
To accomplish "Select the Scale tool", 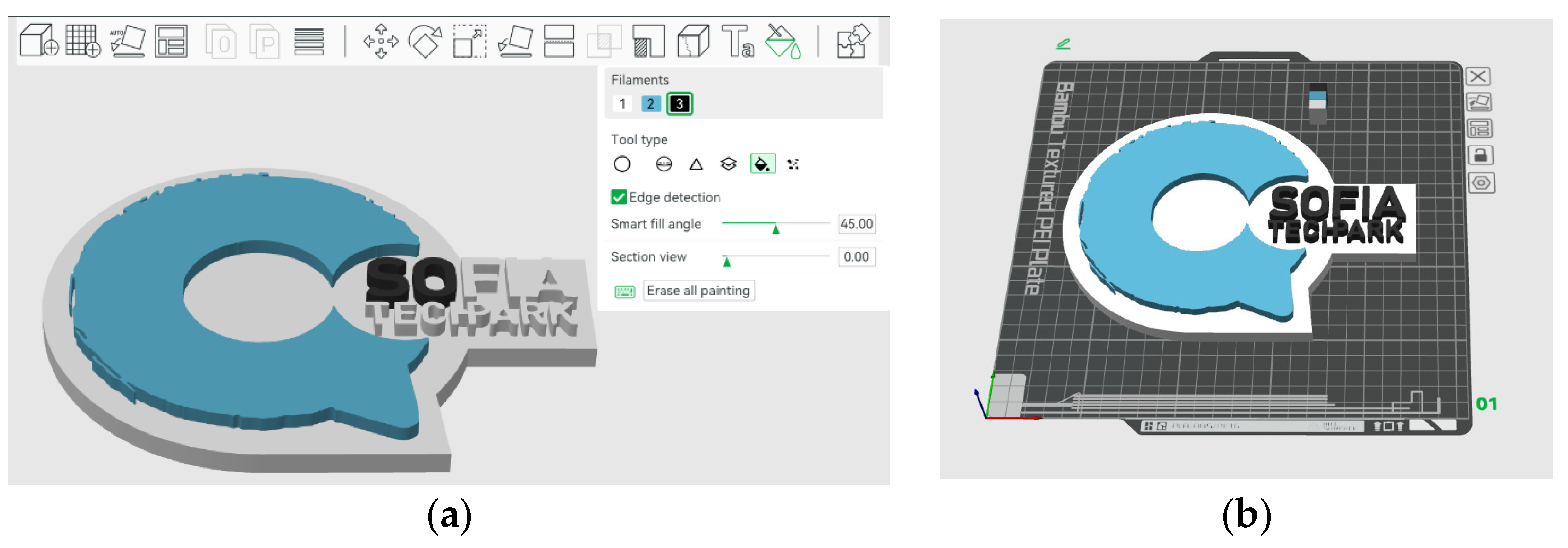I will point(469,41).
